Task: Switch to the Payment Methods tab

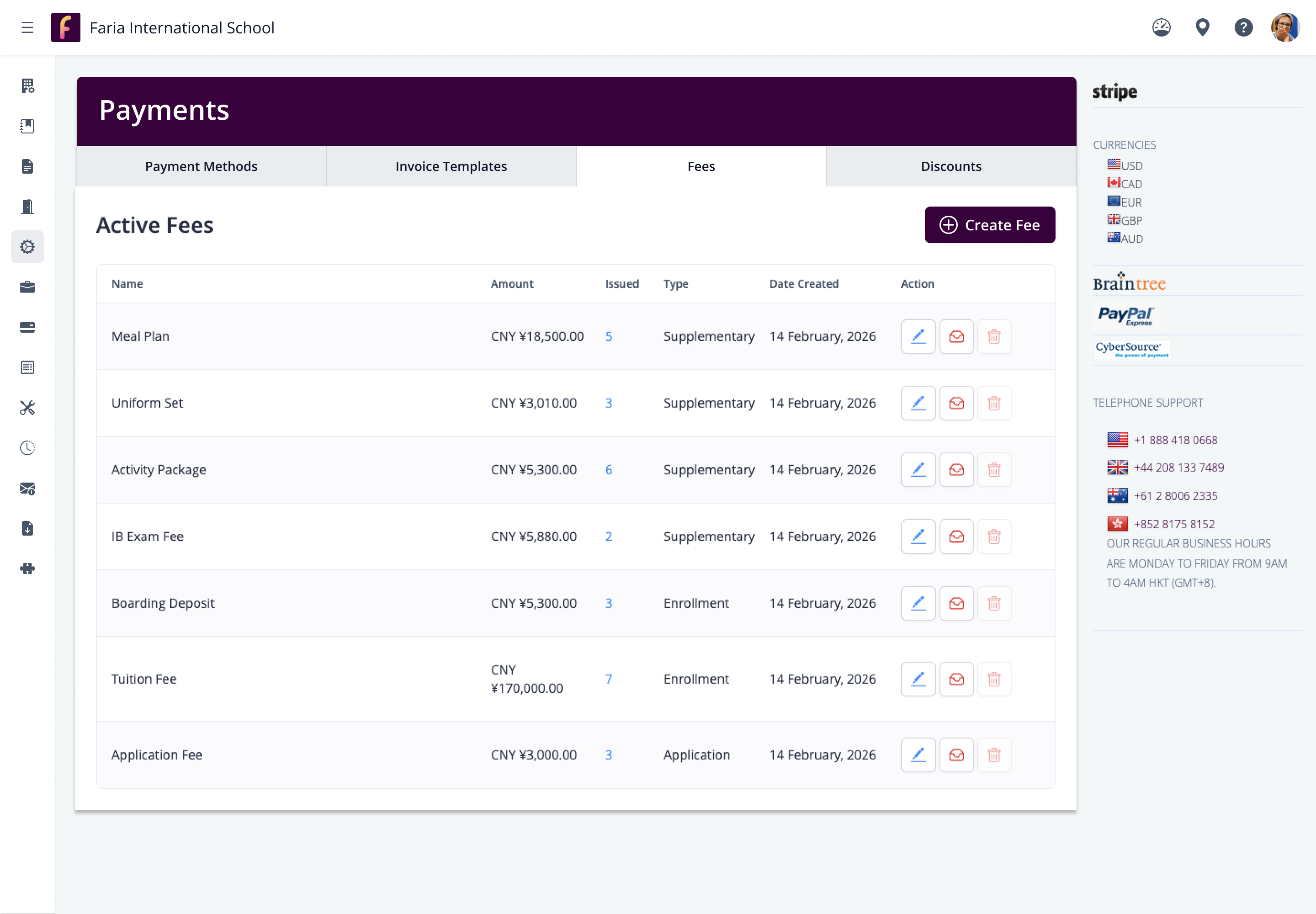Action: [x=201, y=167]
